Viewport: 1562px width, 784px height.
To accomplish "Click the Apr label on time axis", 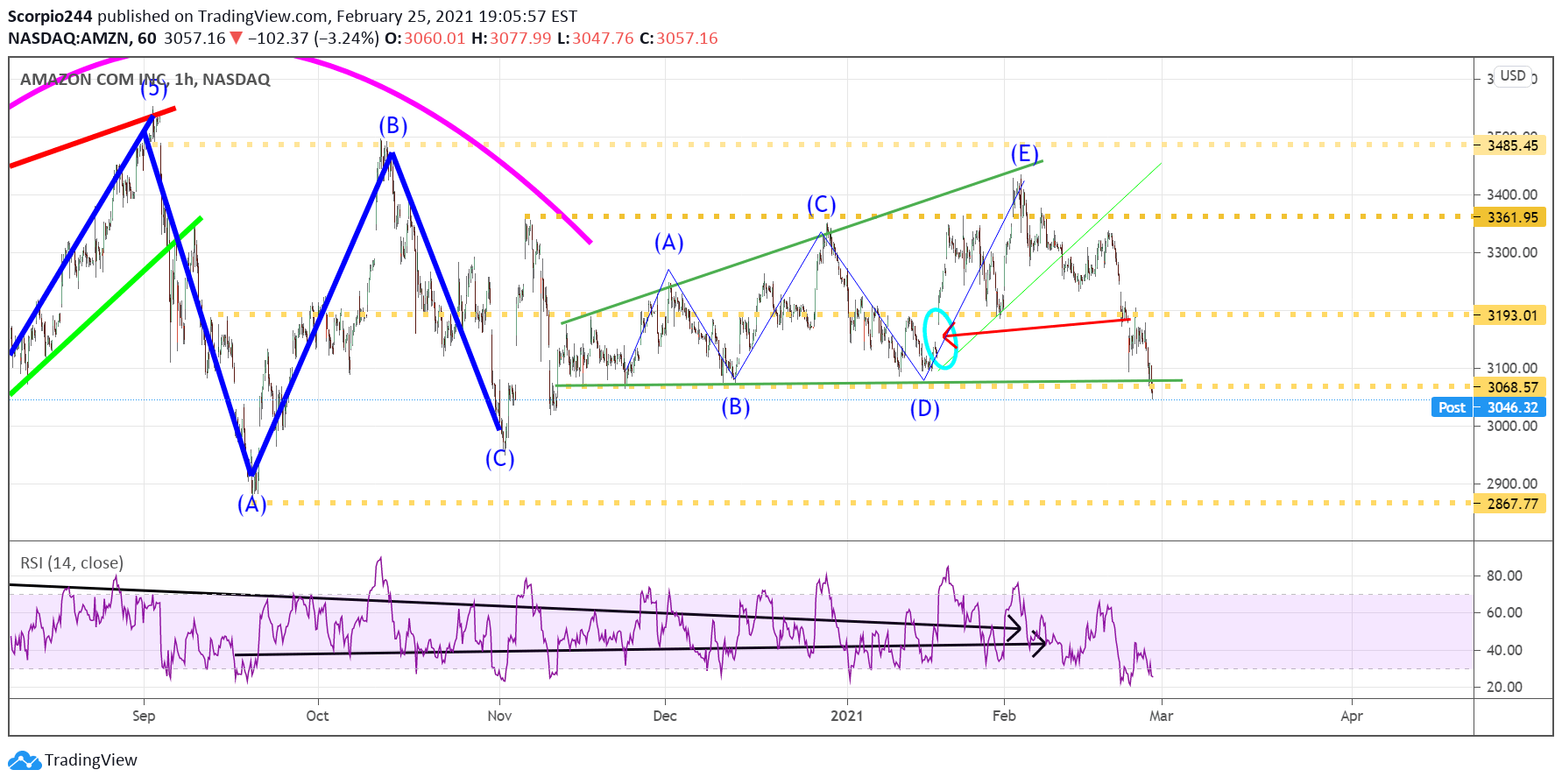I will [x=1352, y=716].
